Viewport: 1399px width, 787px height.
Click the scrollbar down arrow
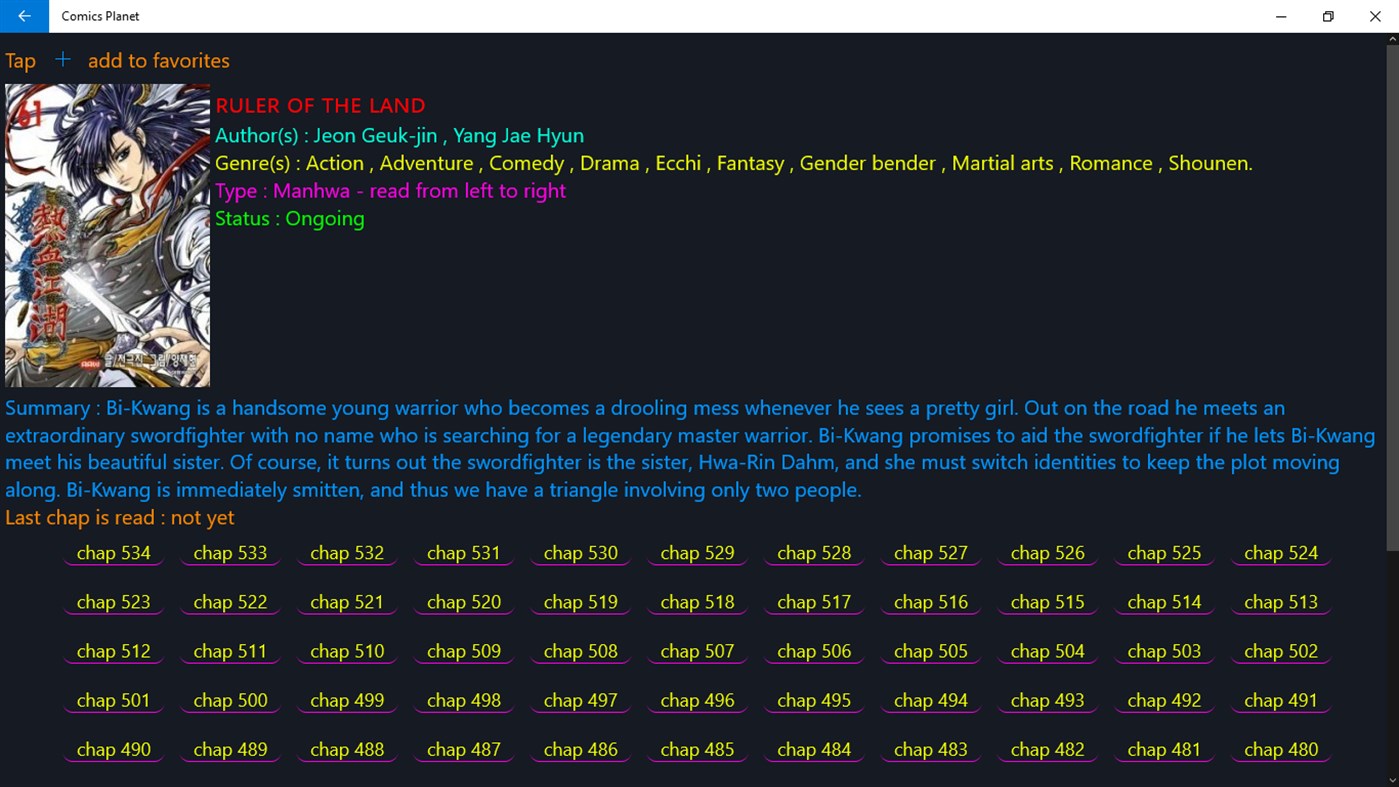click(1392, 780)
